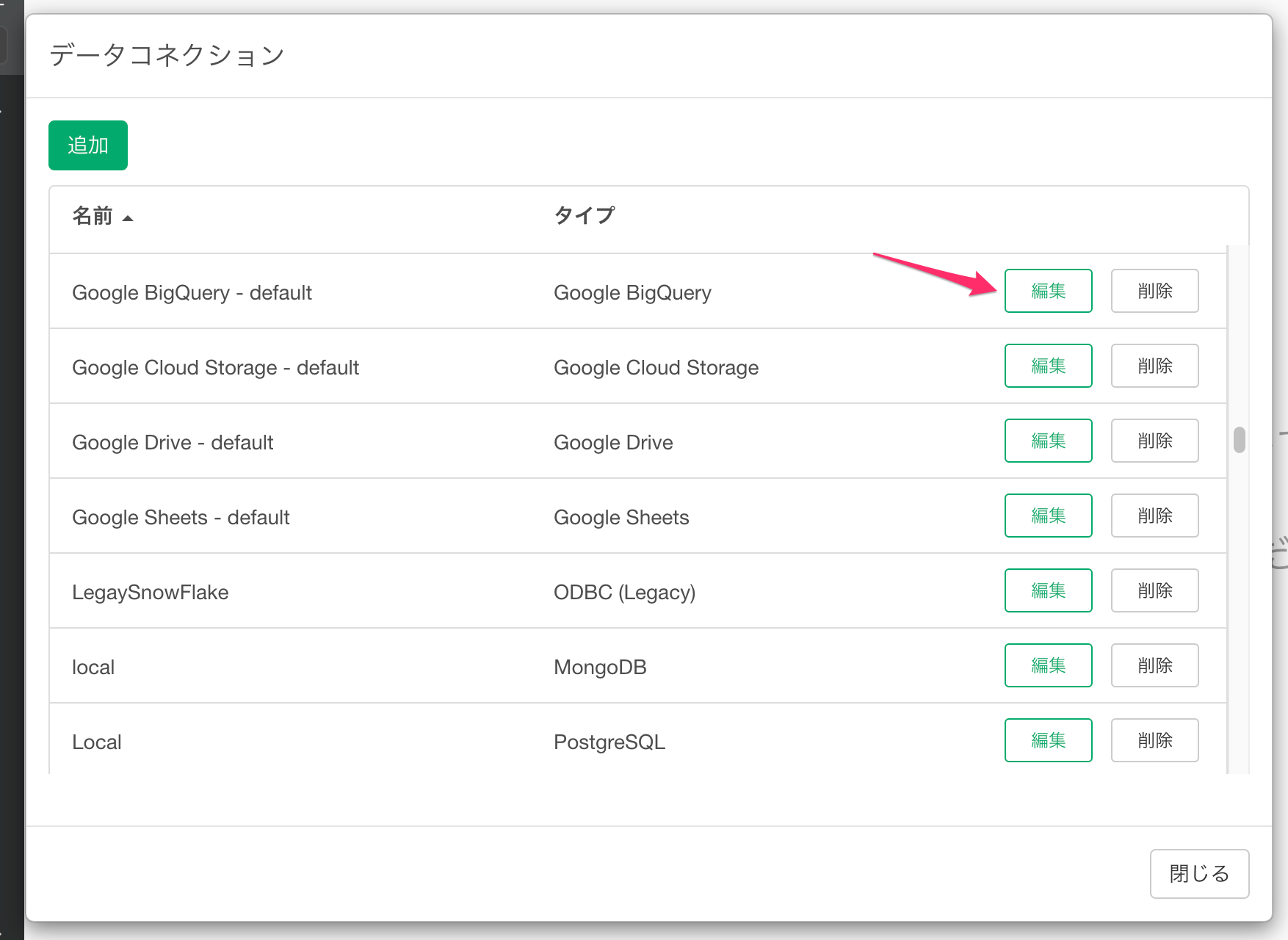Edit the Google BigQuery - default connection
This screenshot has height=940, width=1288.
coord(1048,291)
